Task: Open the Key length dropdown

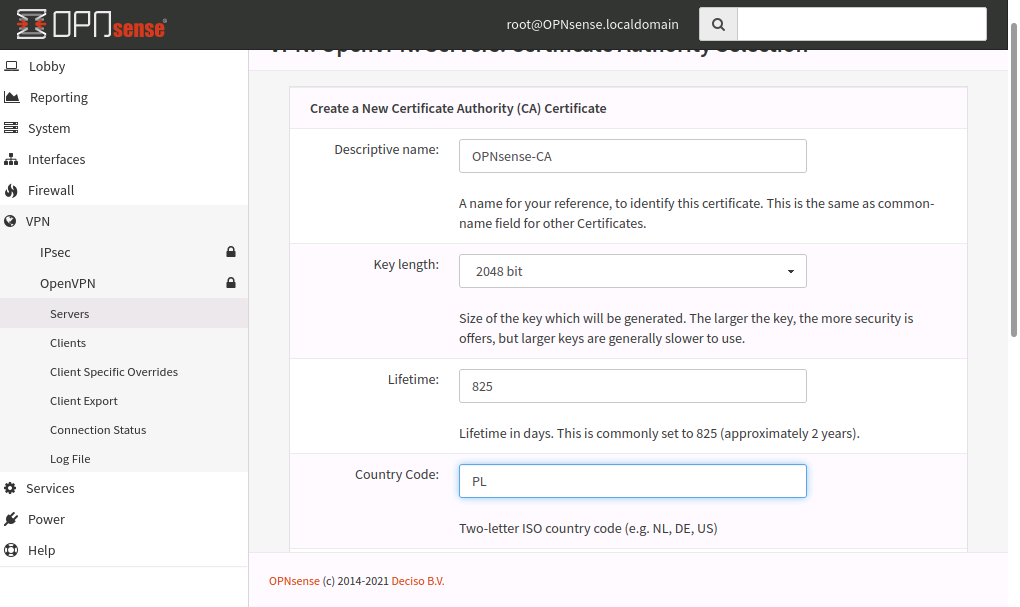Action: pyautogui.click(x=632, y=271)
